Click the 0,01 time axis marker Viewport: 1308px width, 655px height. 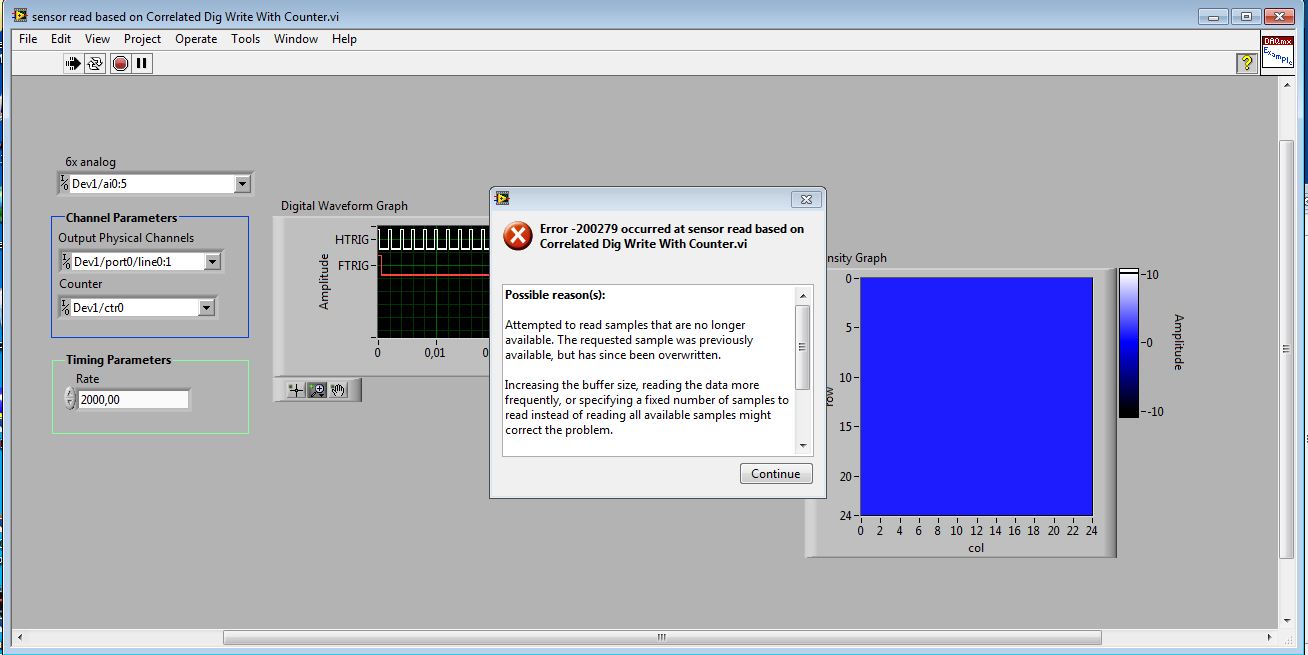[x=434, y=352]
